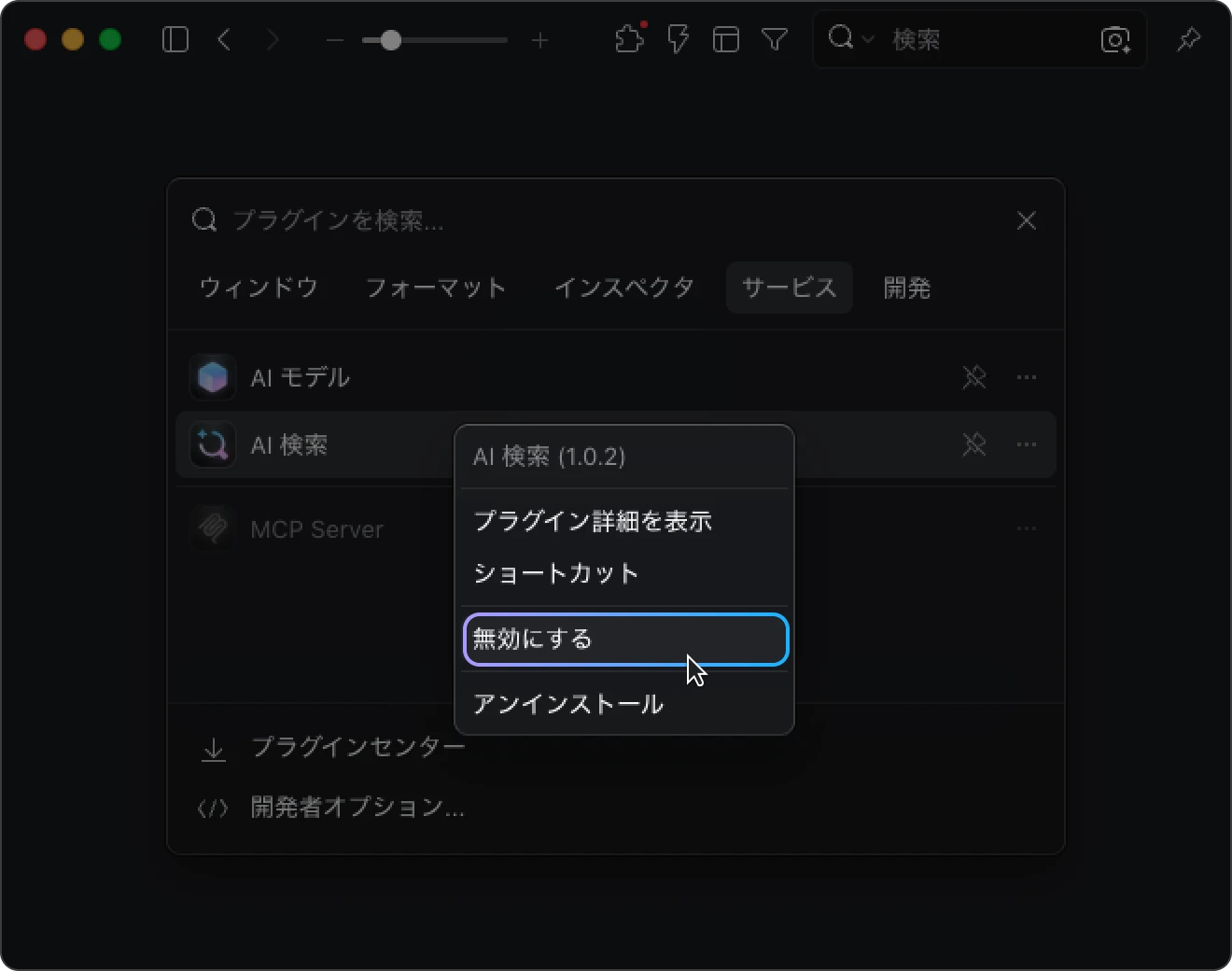The height and width of the screenshot is (971, 1232).
Task: Click the plugins puzzle icon in toolbar
Action: pyautogui.click(x=630, y=39)
